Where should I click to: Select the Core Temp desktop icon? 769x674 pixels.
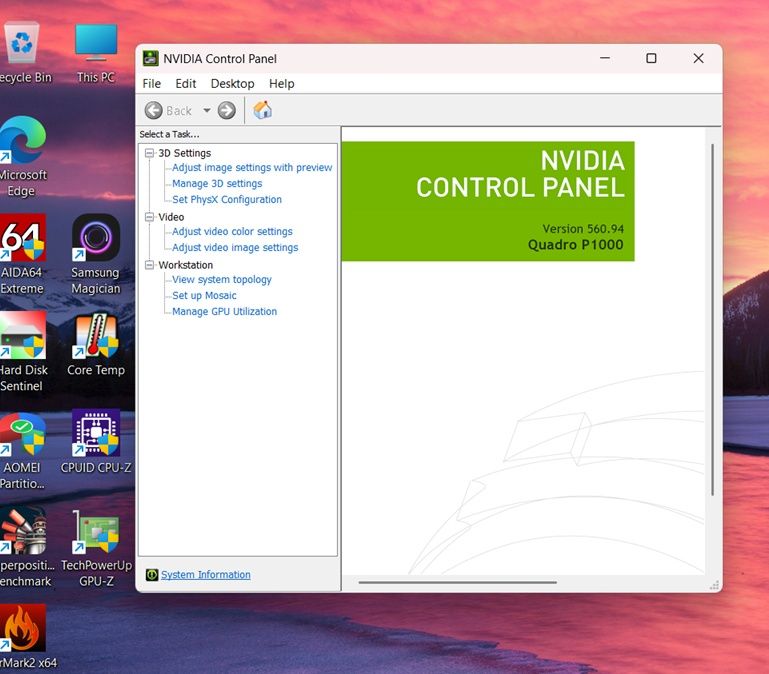(x=96, y=343)
